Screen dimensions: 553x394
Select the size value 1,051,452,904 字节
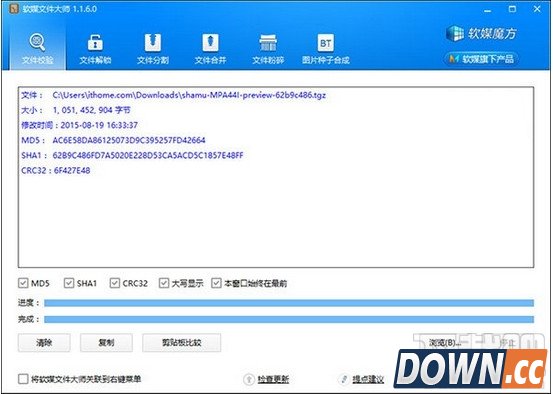point(91,110)
